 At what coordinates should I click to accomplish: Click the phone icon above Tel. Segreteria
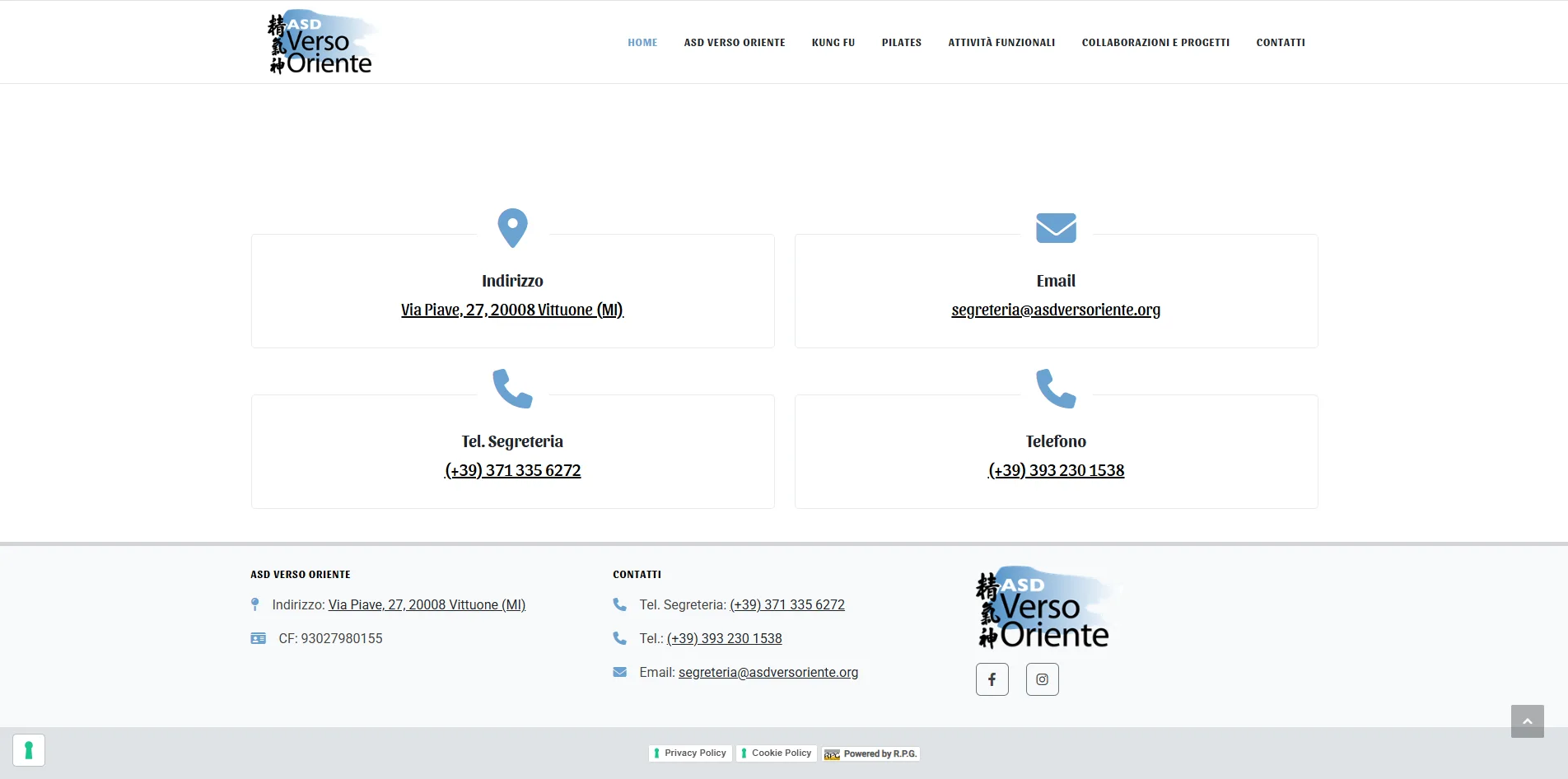point(512,389)
